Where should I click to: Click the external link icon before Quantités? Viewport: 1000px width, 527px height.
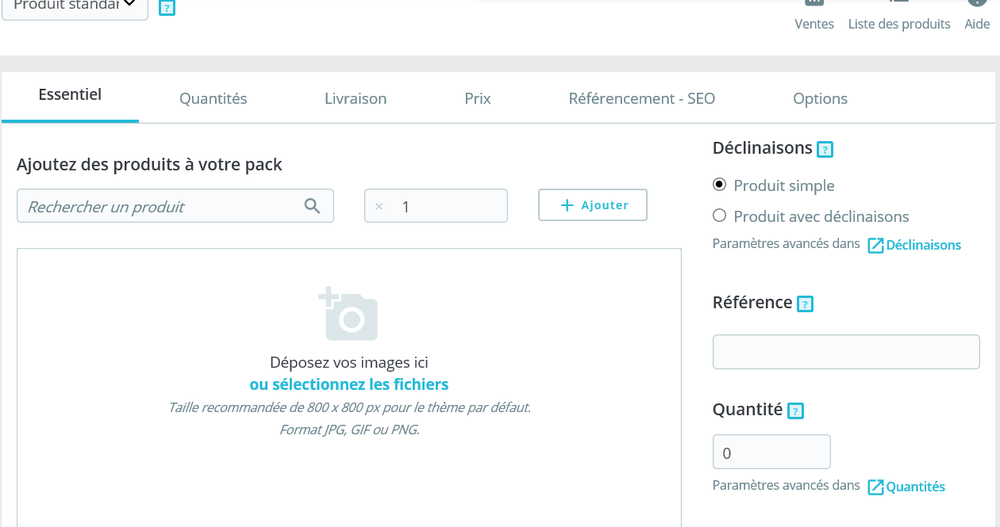point(875,487)
